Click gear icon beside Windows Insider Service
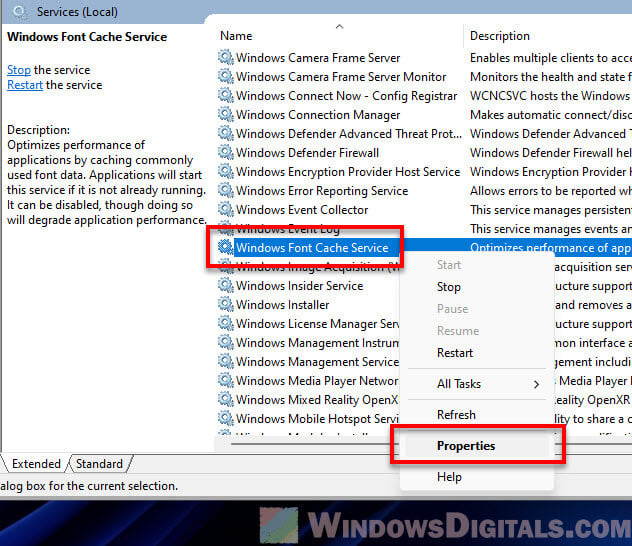Viewport: 632px width, 546px height. 226,285
